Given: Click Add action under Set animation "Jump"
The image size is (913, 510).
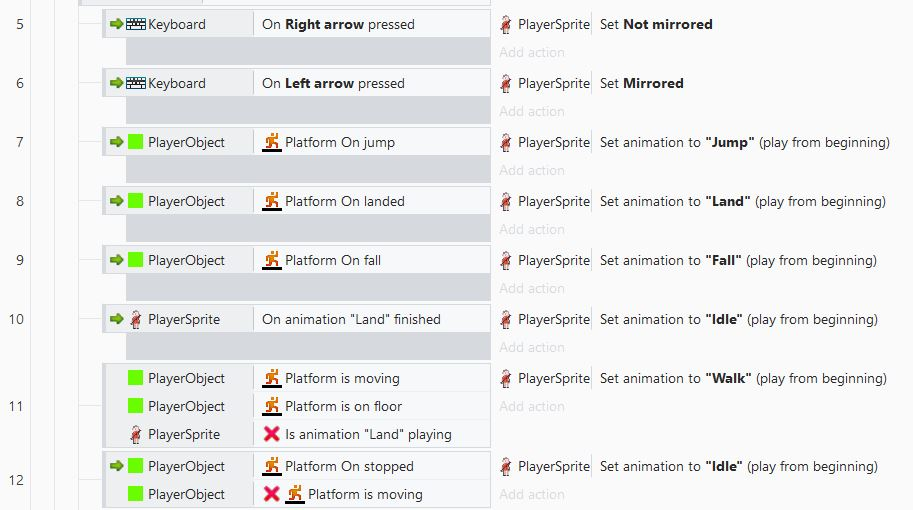Looking at the screenshot, I should 532,171.
